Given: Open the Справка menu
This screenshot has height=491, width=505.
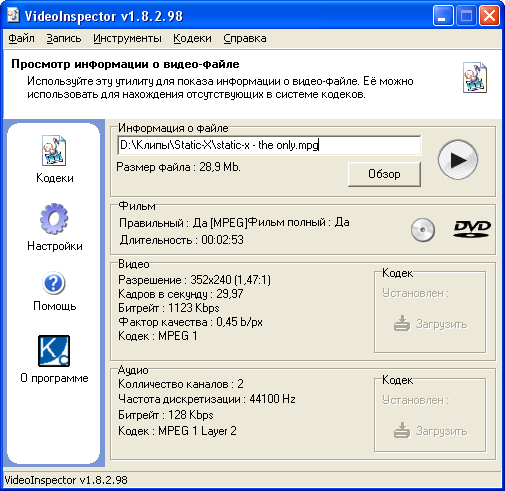Looking at the screenshot, I should click(x=245, y=38).
